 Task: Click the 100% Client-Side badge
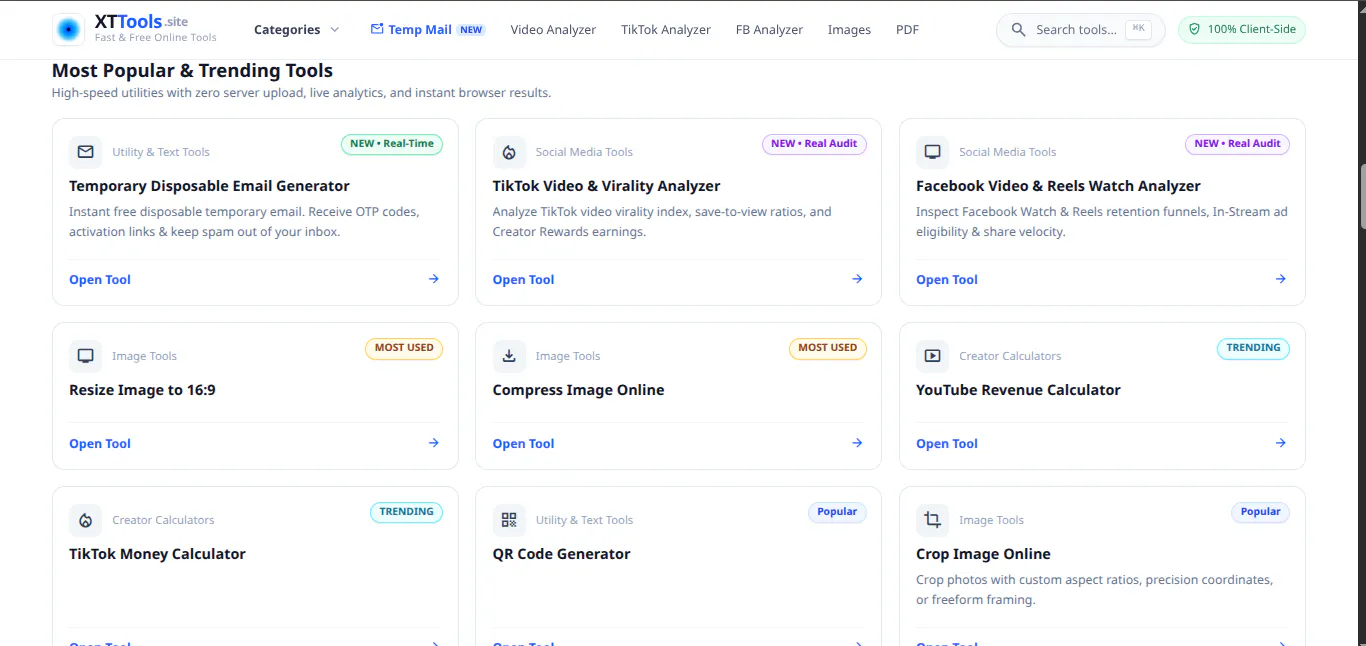click(x=1242, y=30)
